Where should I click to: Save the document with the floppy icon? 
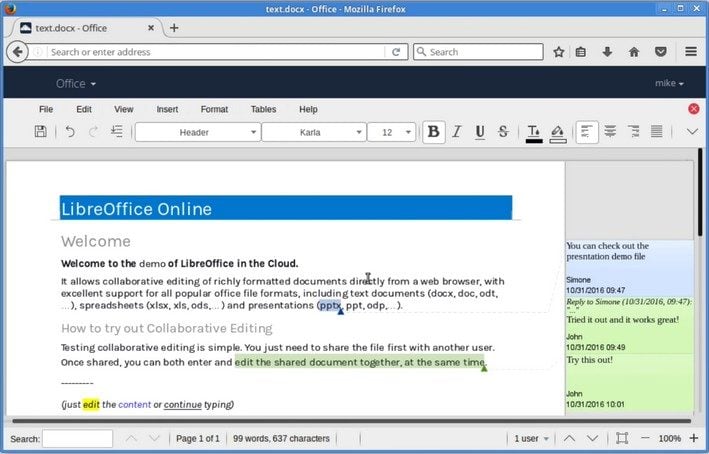tap(41, 132)
